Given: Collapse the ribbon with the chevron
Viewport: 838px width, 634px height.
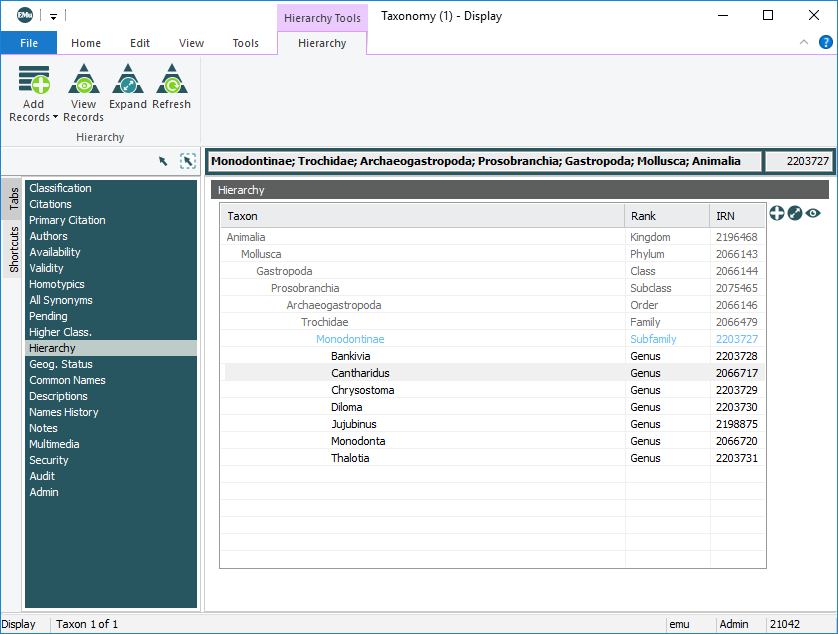Looking at the screenshot, I should [804, 43].
